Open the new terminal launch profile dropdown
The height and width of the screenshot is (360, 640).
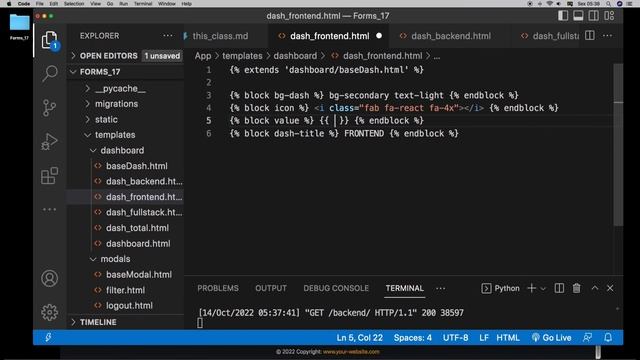click(543, 289)
